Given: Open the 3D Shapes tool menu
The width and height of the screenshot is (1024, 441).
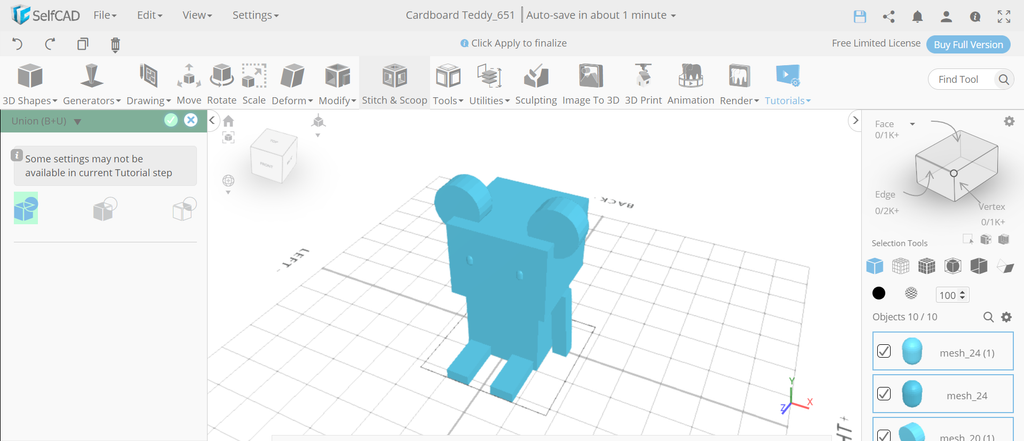Looking at the screenshot, I should click(x=30, y=85).
